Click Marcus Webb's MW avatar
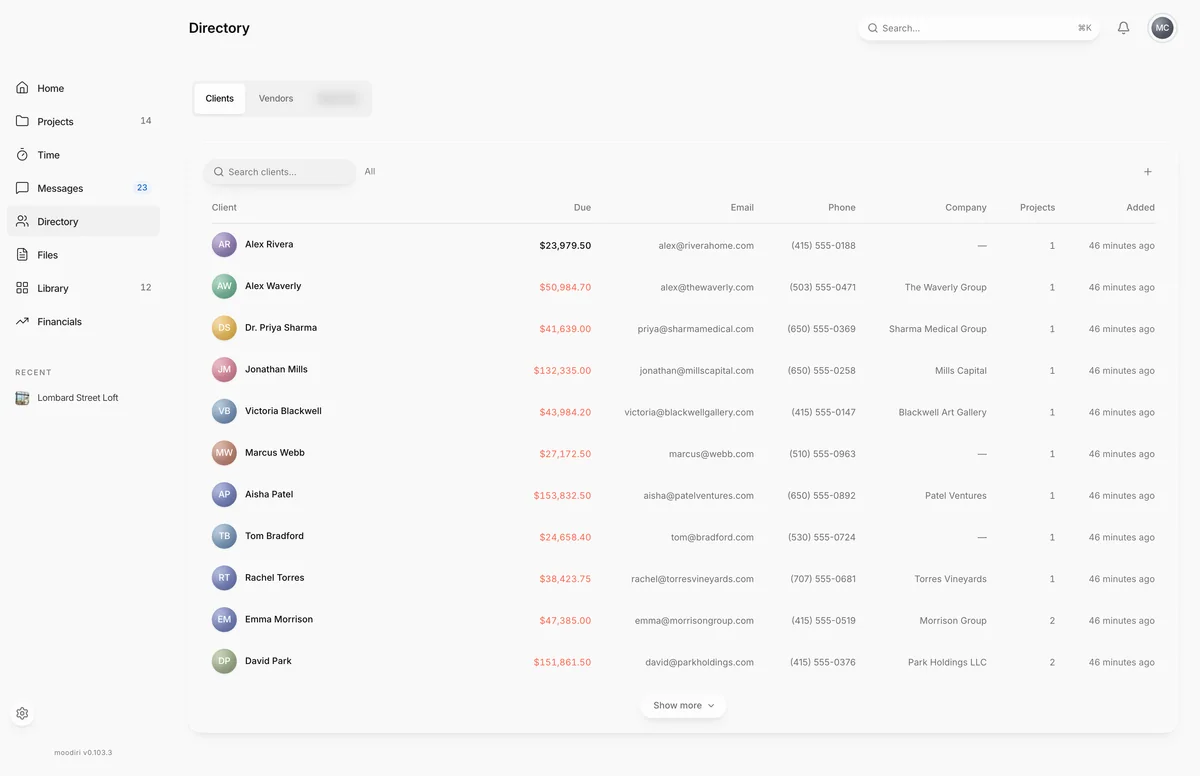This screenshot has width=1200, height=776. (224, 453)
